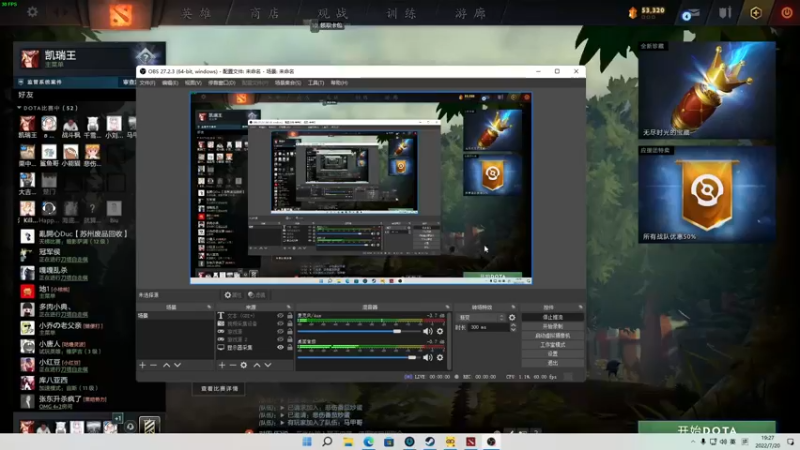Click first mixer track volume slider
The height and width of the screenshot is (450, 800).
click(x=358, y=332)
